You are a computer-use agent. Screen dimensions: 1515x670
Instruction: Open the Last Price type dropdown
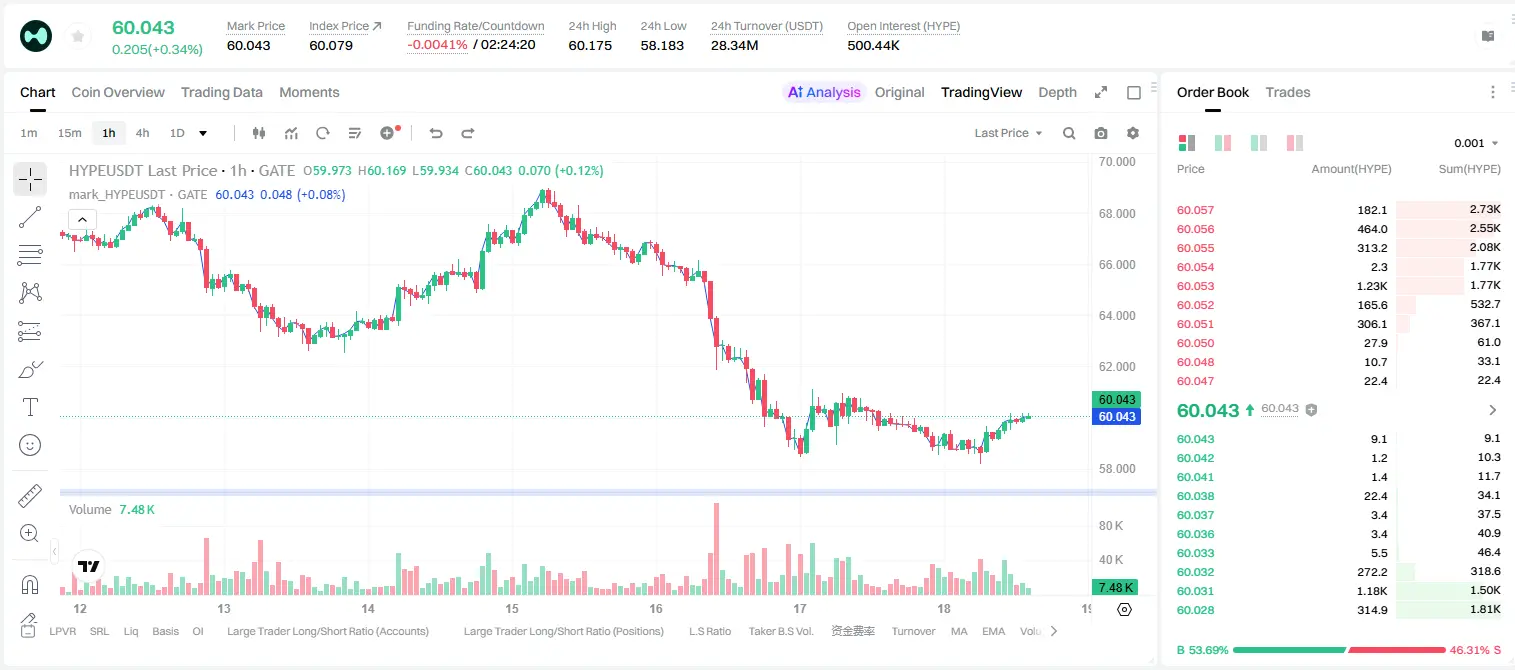tap(1008, 133)
